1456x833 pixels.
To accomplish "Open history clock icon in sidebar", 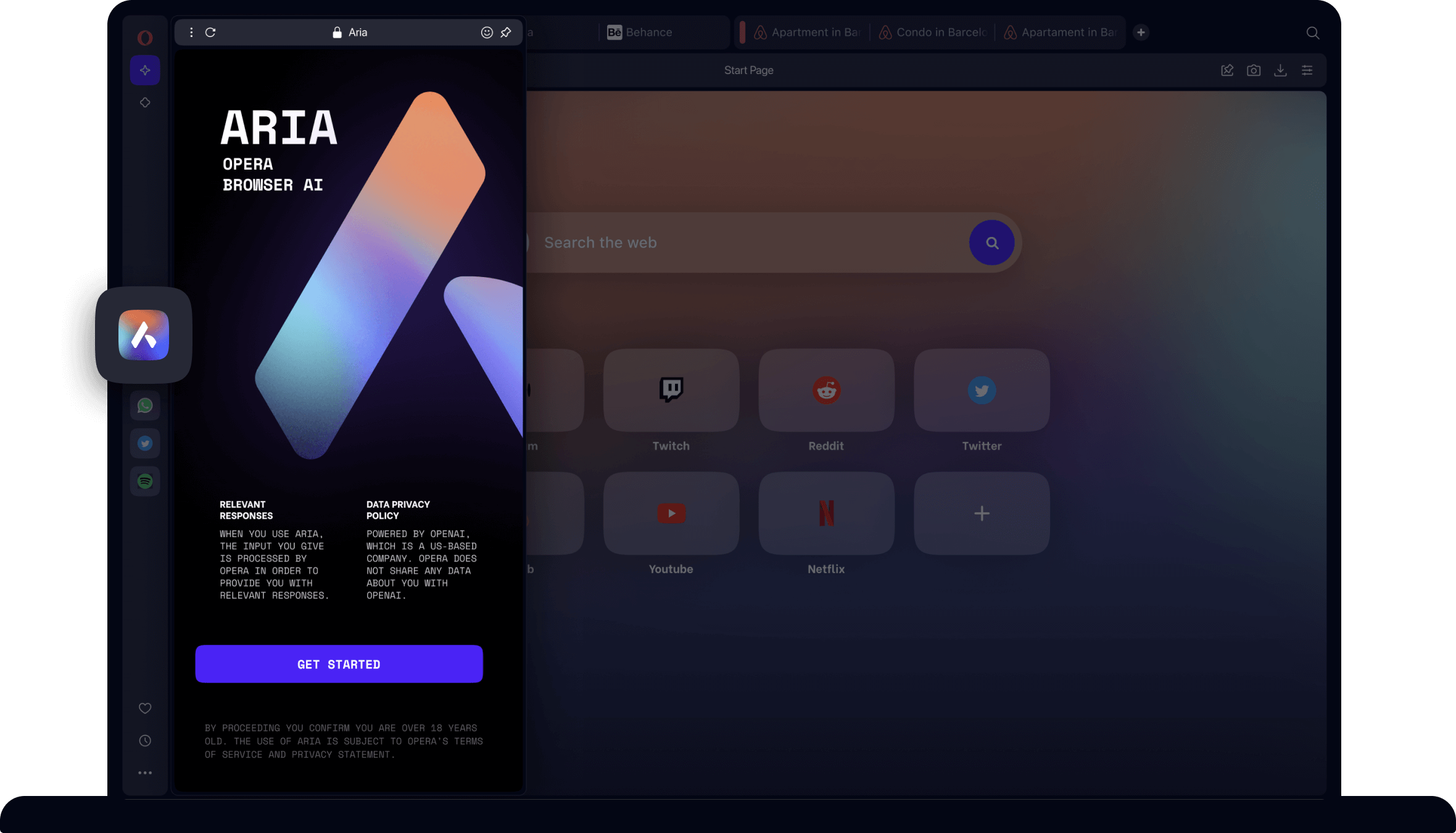I will [x=145, y=740].
